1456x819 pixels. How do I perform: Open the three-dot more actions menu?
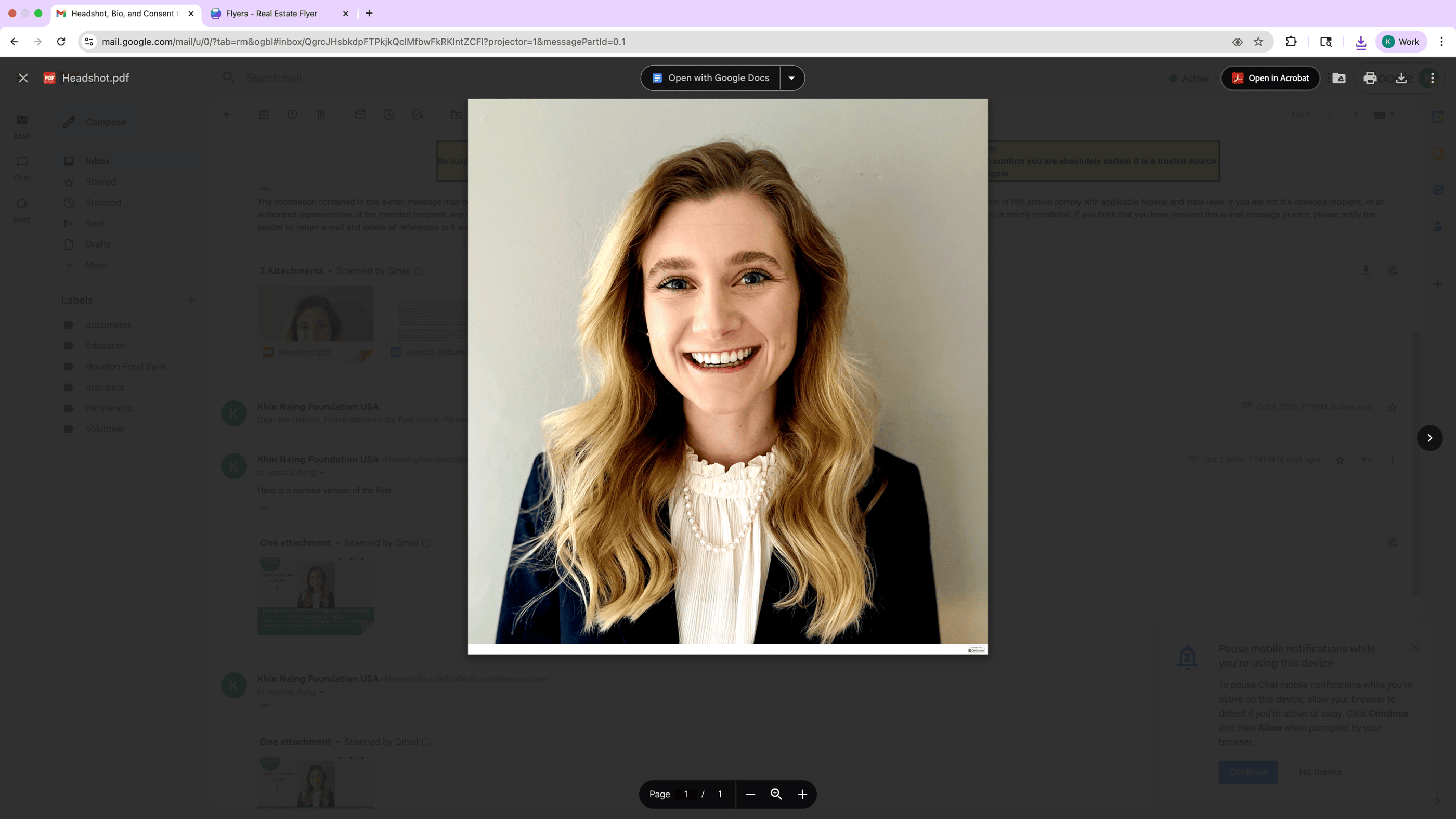pos(1432,78)
